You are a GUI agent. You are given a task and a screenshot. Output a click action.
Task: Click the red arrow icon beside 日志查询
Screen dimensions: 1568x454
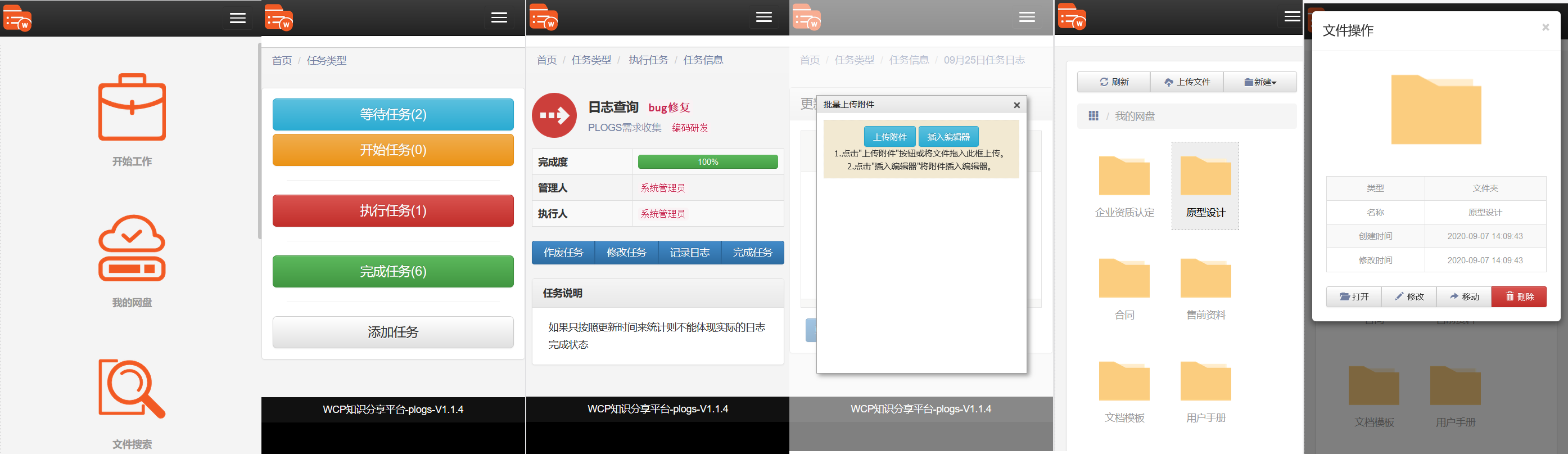[554, 115]
